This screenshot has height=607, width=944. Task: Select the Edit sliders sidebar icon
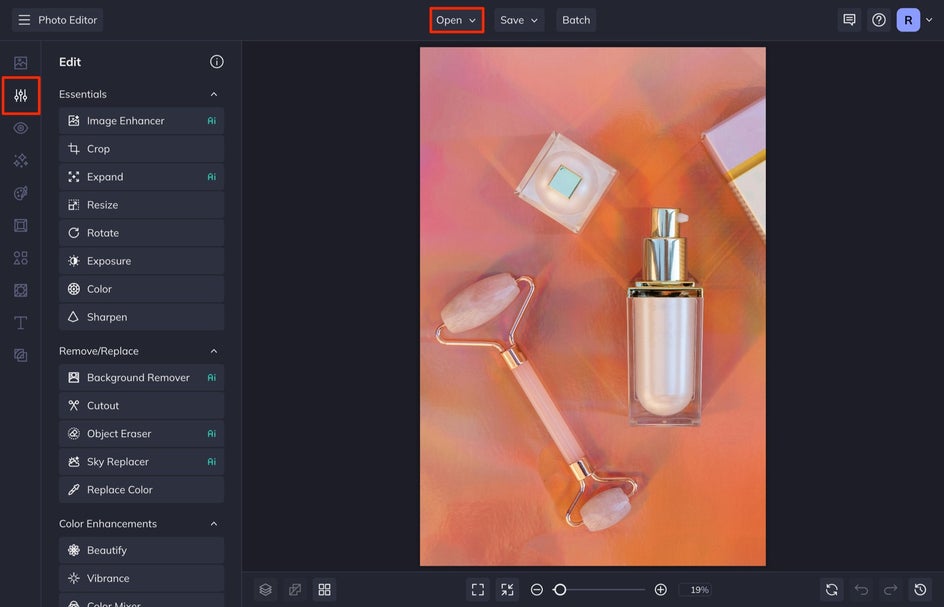coord(20,95)
